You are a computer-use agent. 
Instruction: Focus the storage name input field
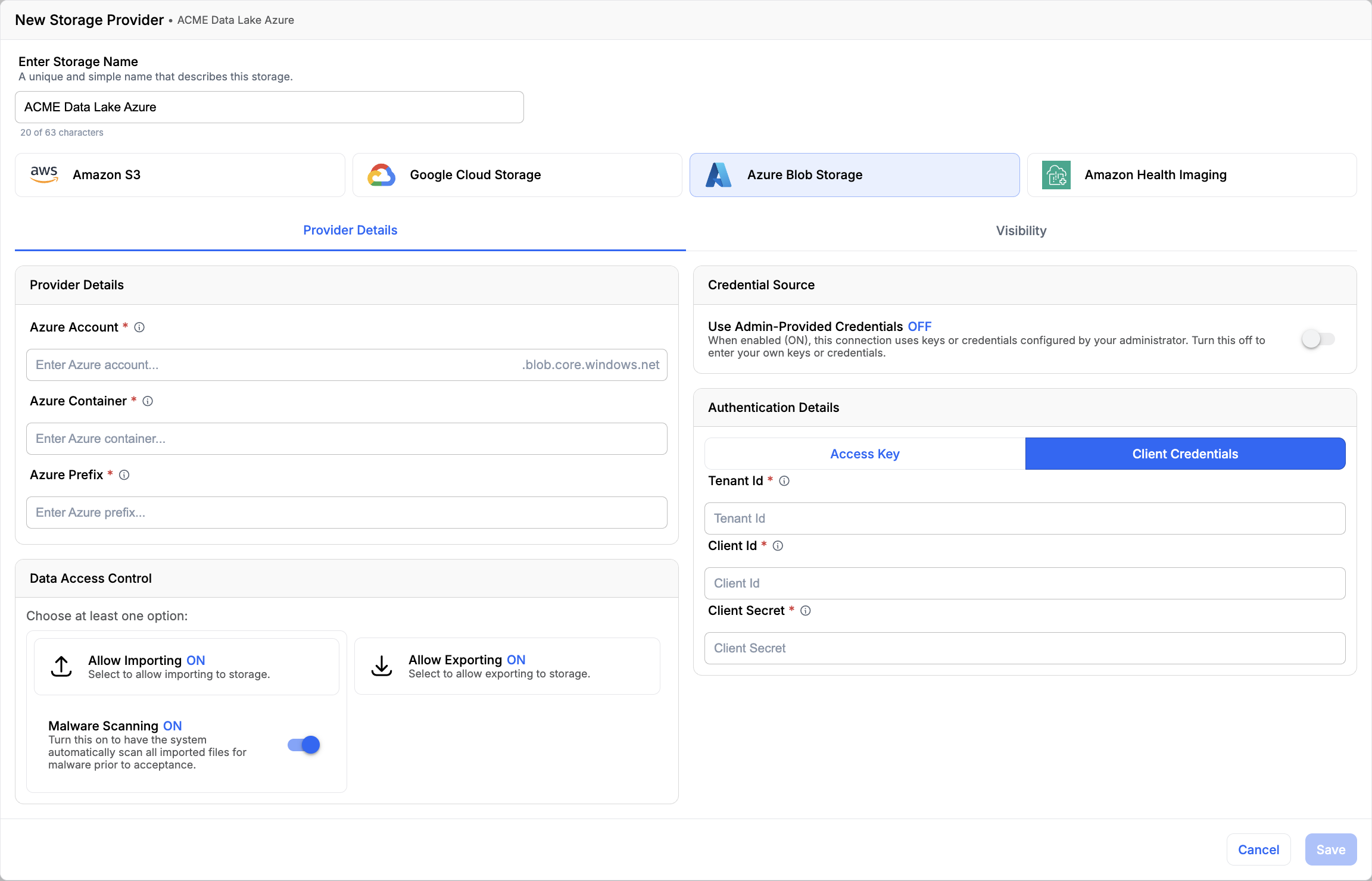pyautogui.click(x=269, y=107)
